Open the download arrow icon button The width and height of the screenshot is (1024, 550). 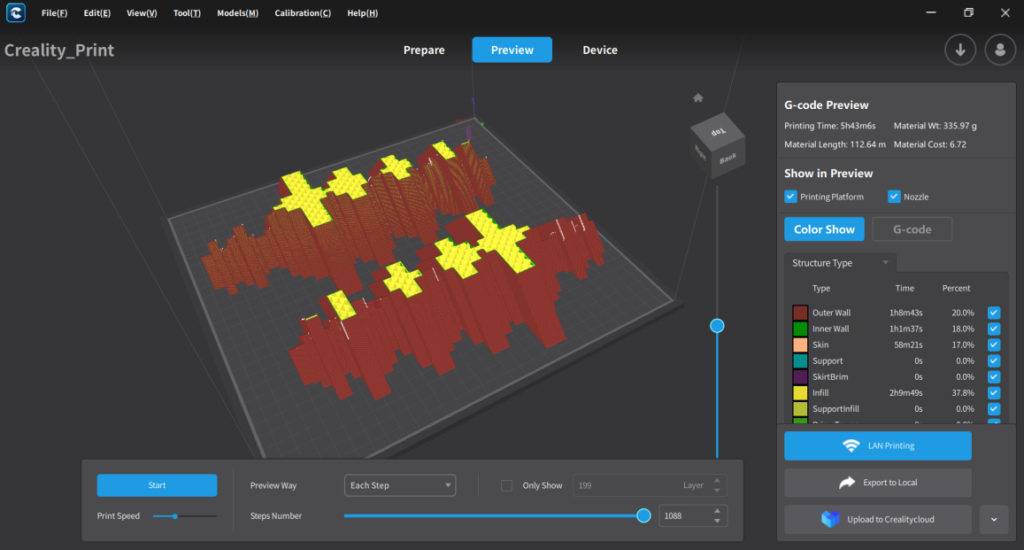click(x=960, y=50)
